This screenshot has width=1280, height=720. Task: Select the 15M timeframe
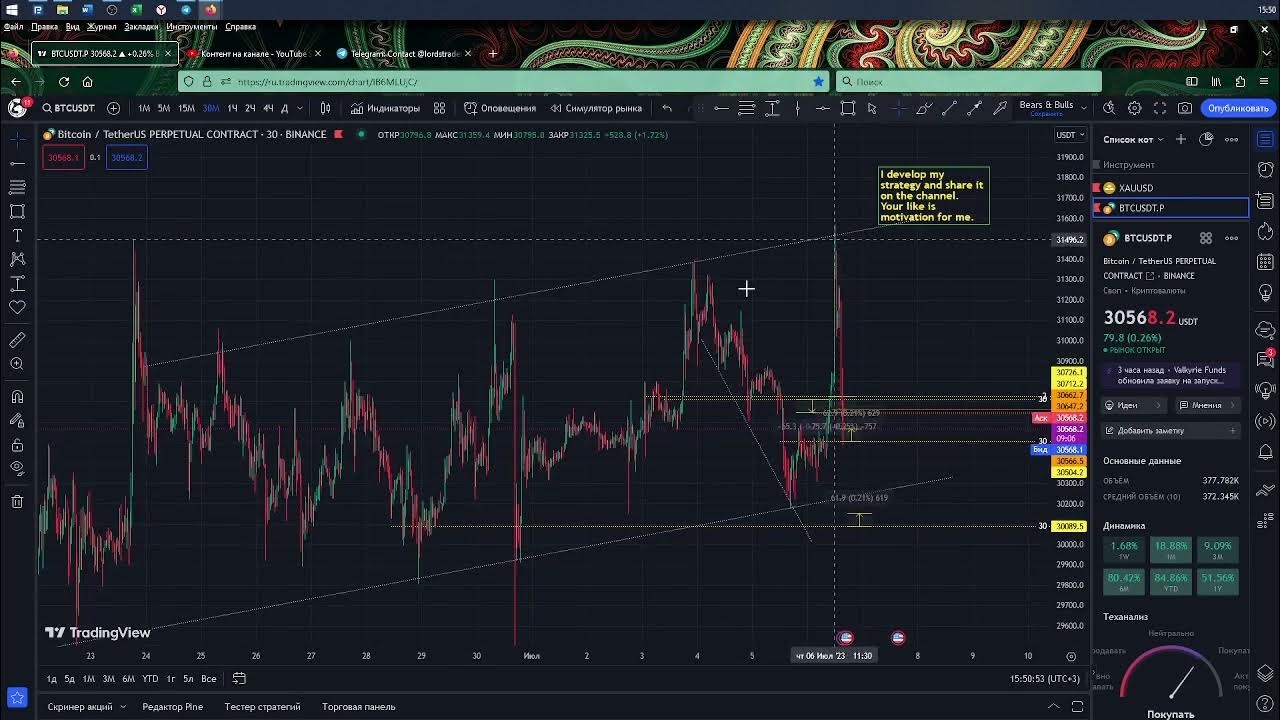click(x=186, y=108)
